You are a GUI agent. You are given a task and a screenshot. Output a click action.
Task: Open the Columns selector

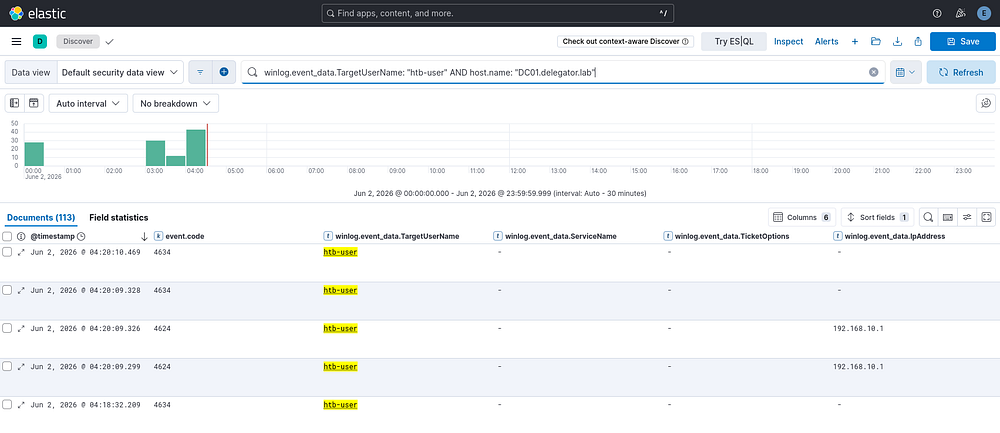(x=802, y=217)
